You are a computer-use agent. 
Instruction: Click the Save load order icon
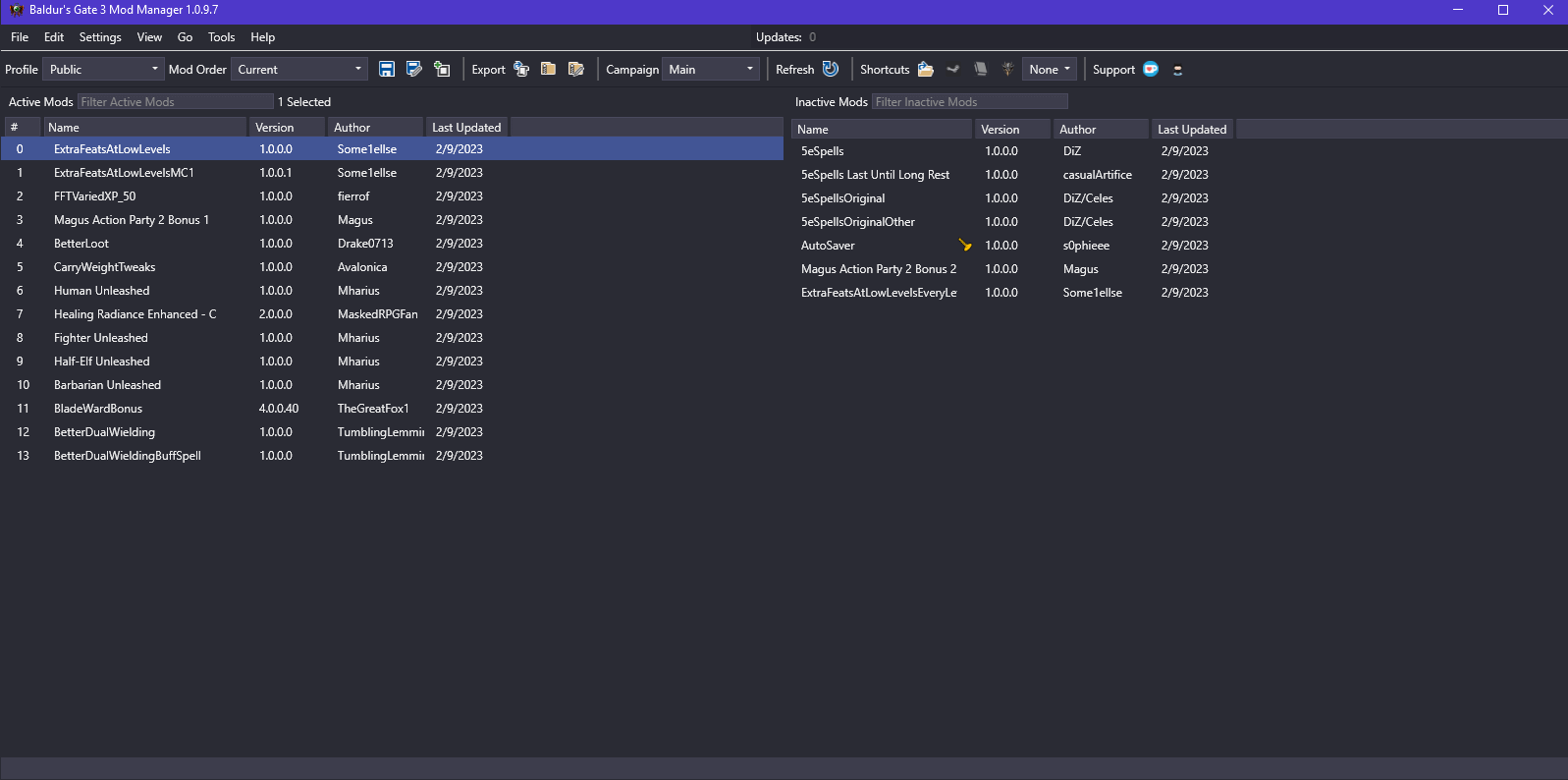coord(387,69)
